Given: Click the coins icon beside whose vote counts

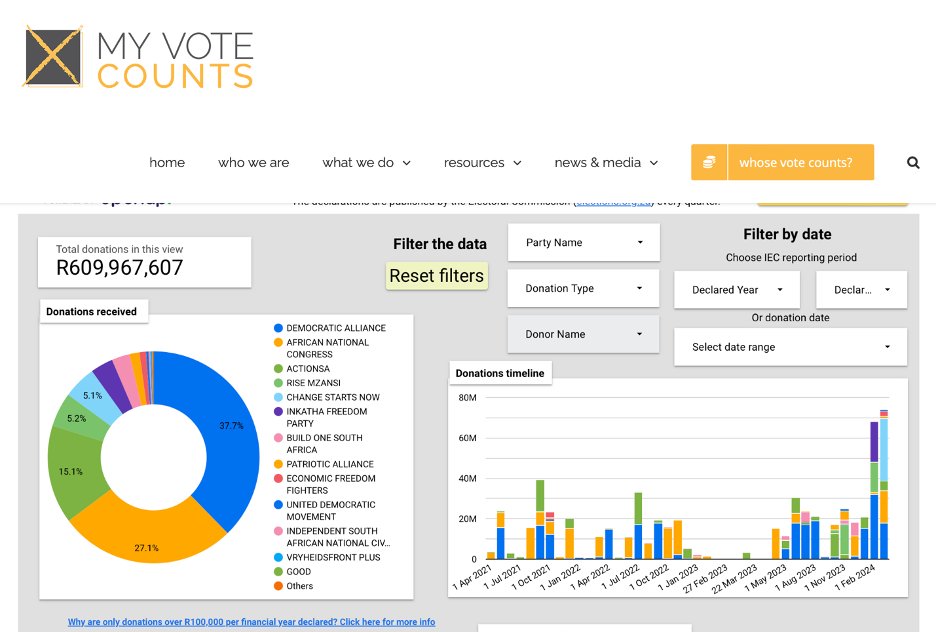Looking at the screenshot, I should coord(709,162).
